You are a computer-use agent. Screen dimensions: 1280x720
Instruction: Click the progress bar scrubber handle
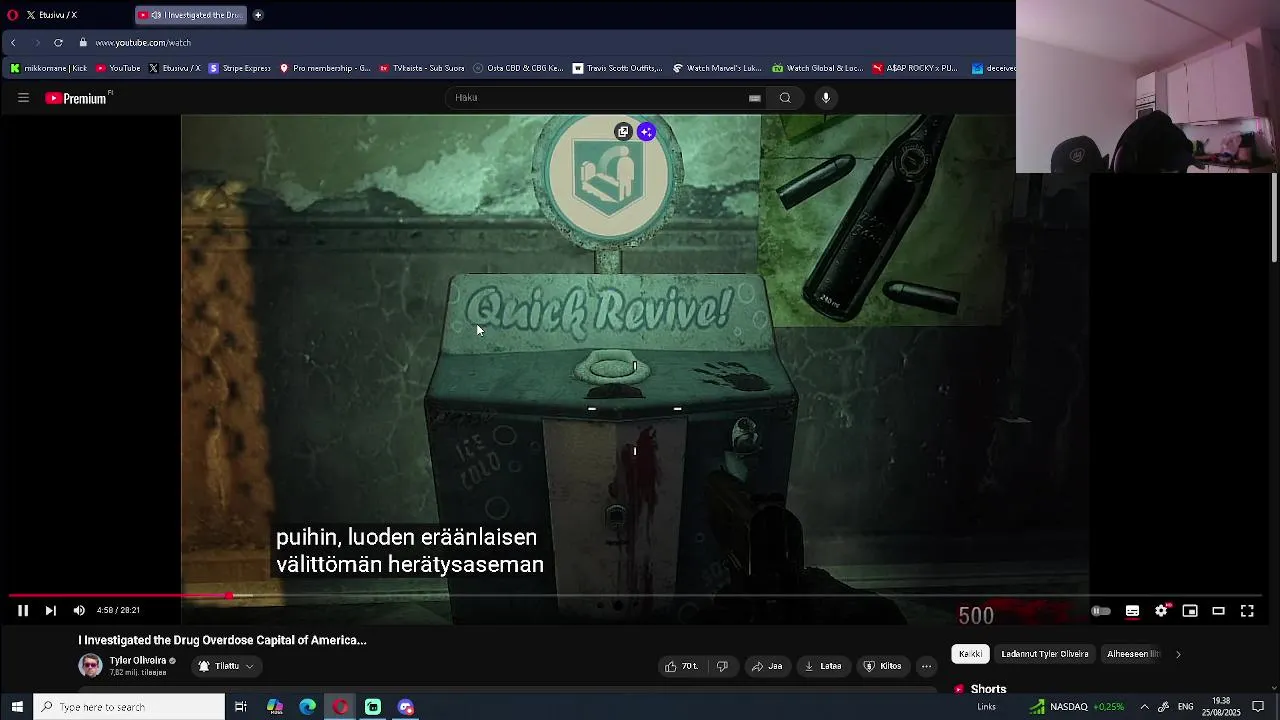[x=230, y=596]
